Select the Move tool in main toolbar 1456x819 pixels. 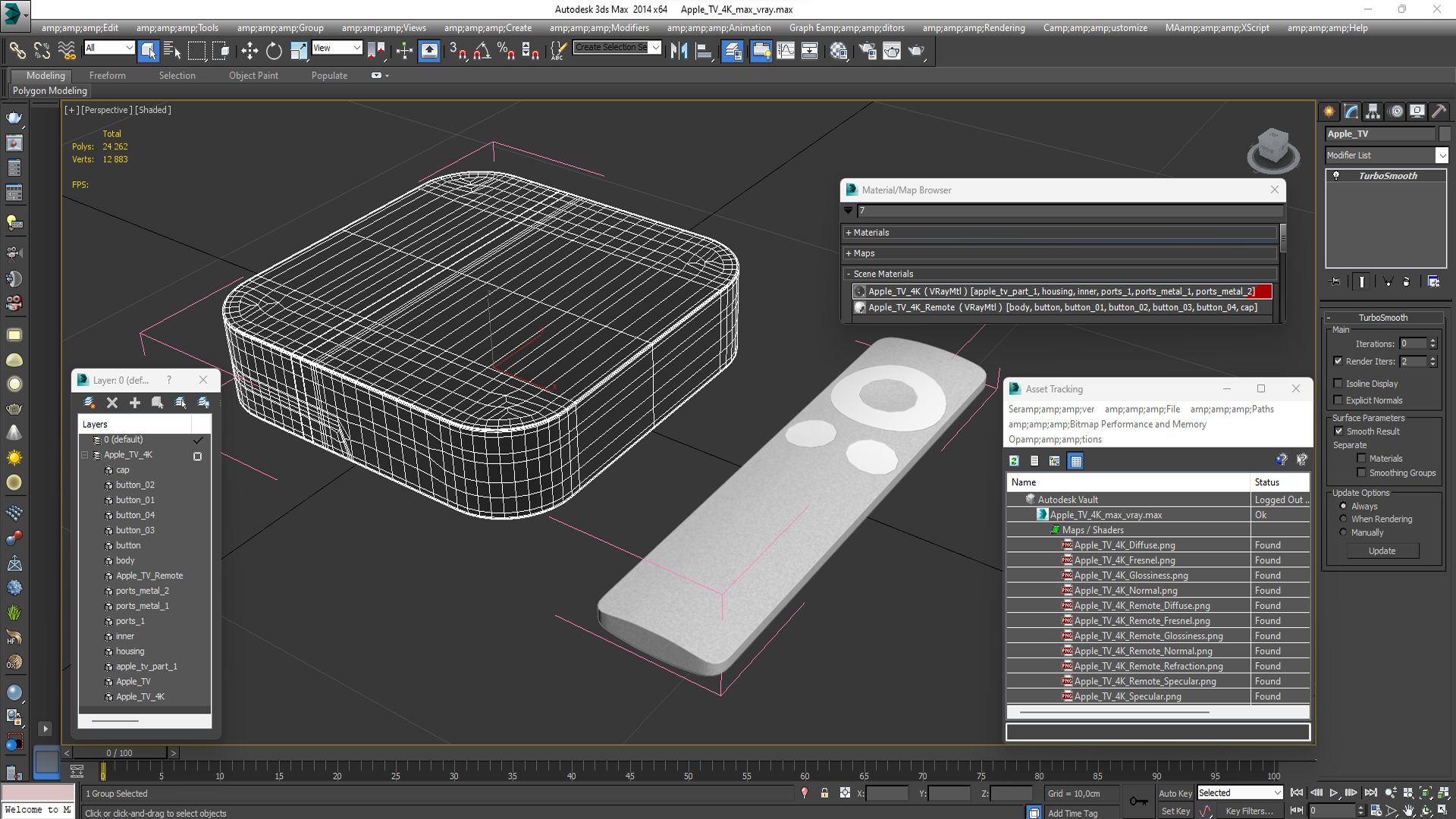249,51
